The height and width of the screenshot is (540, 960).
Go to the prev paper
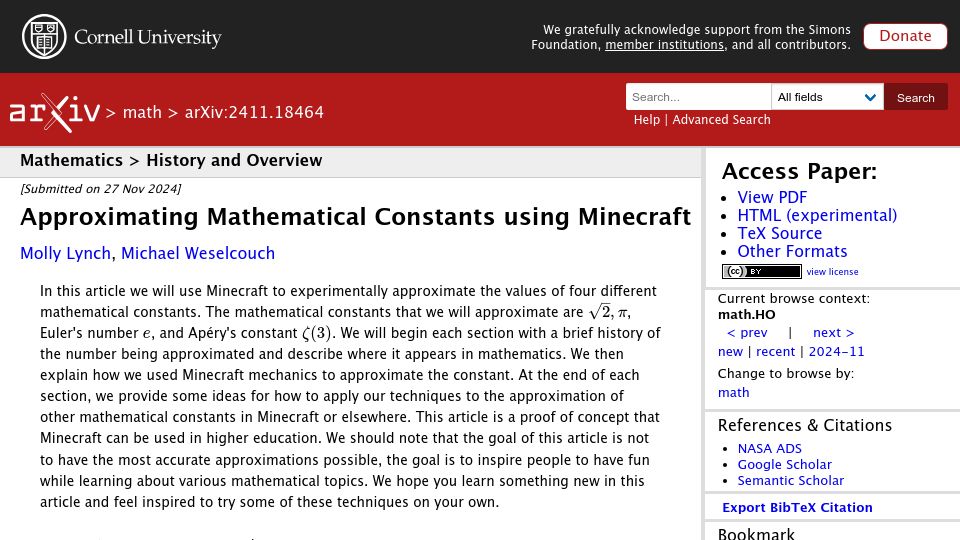[746, 332]
